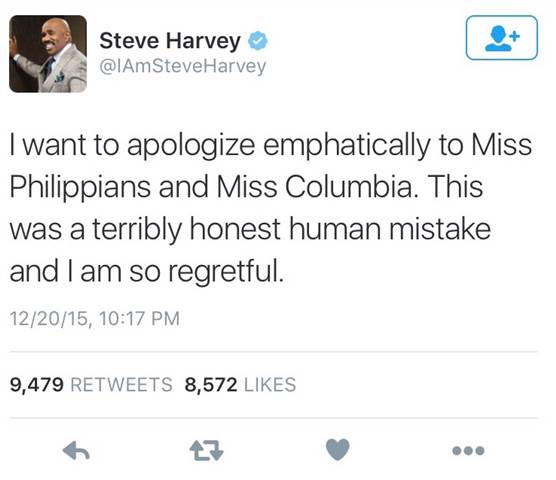Click the word regretful in the tweet

(x=226, y=272)
